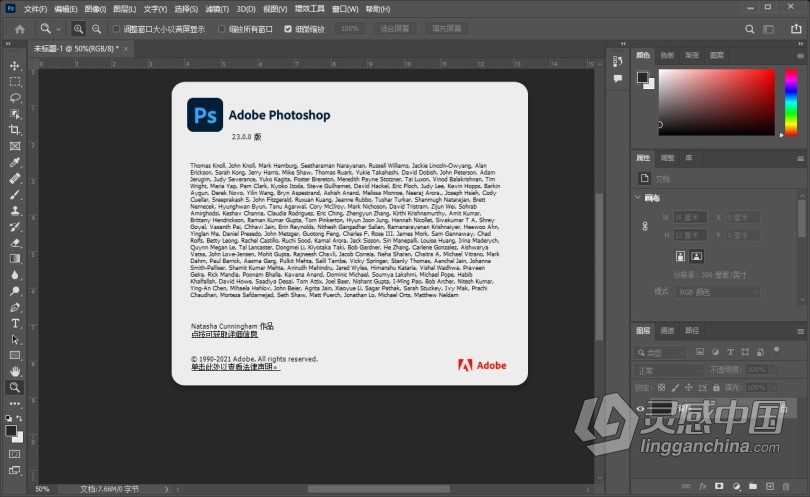Screen dimensions: 810x497
Task: Open the 文件(F) menu
Action: click(35, 9)
